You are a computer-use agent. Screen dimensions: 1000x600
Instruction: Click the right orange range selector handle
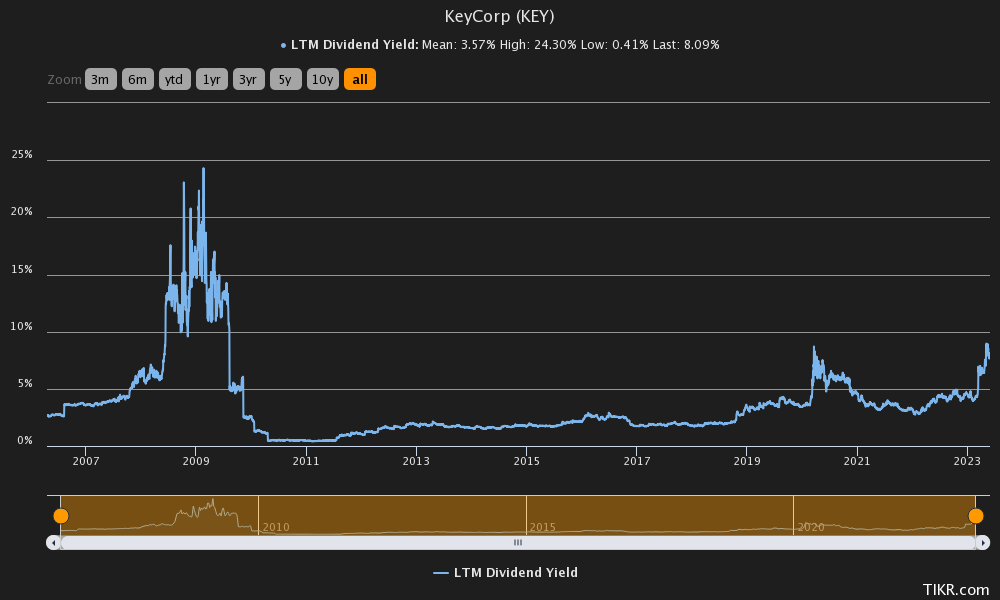pos(977,514)
